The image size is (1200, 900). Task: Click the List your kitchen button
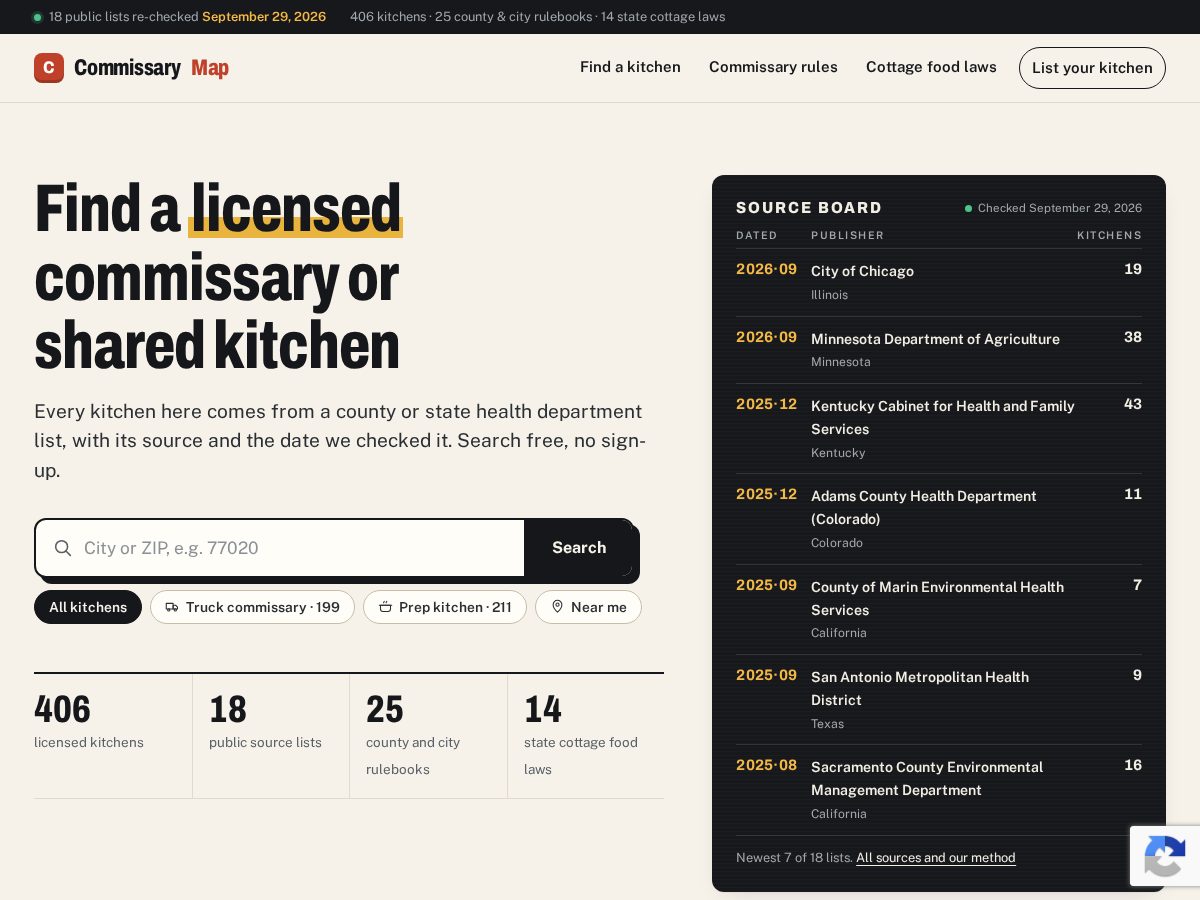[1092, 68]
